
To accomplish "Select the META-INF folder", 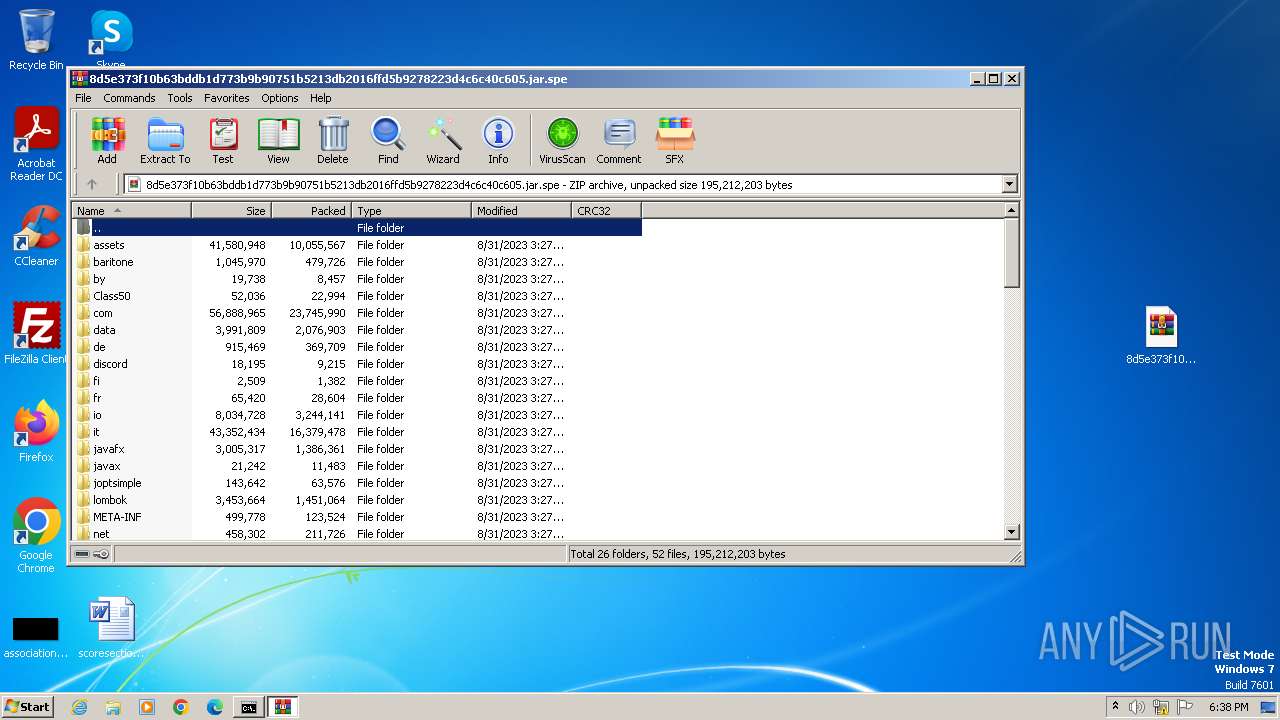I will pyautogui.click(x=117, y=517).
